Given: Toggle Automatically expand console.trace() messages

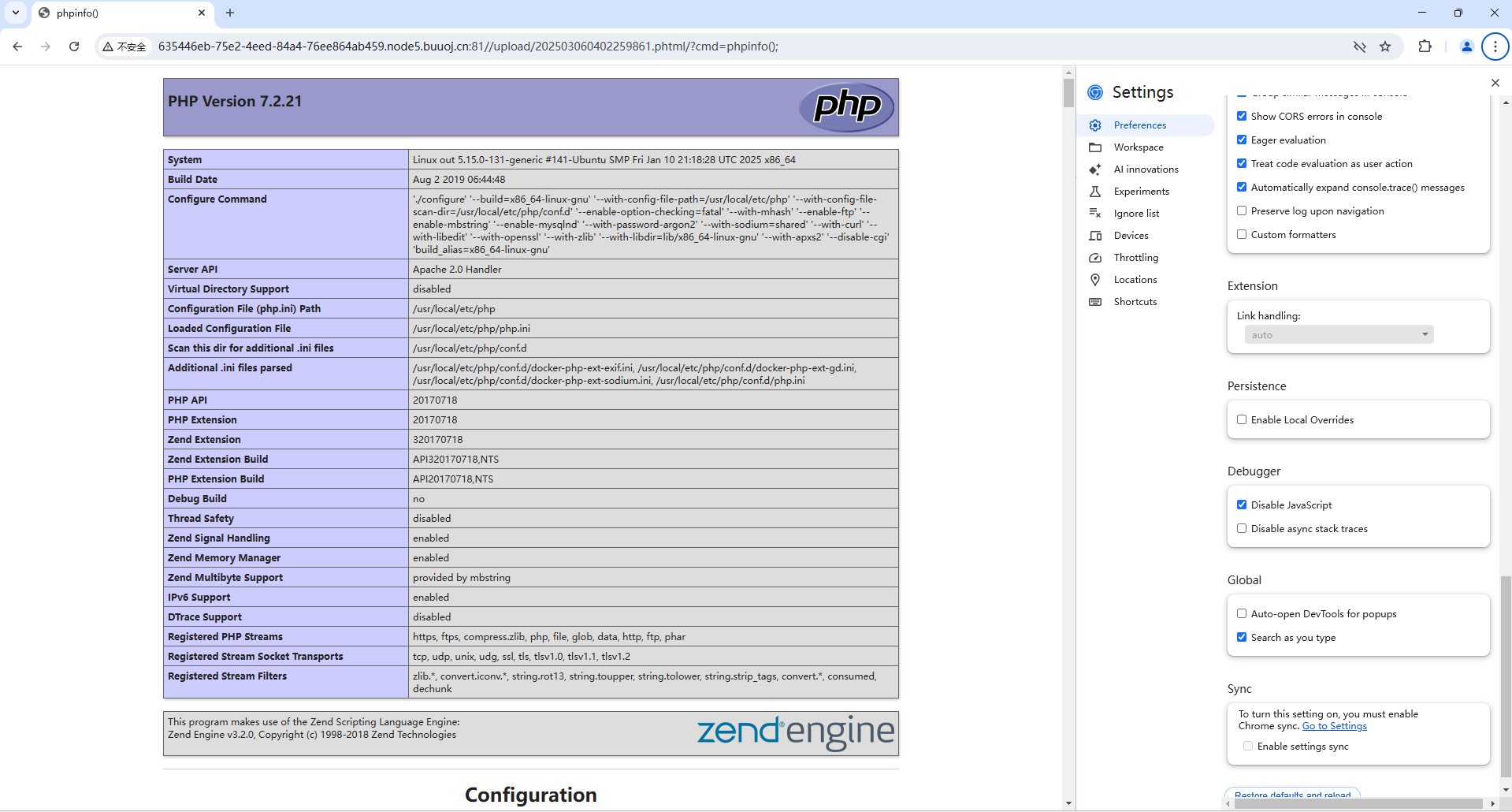Looking at the screenshot, I should tap(1242, 187).
